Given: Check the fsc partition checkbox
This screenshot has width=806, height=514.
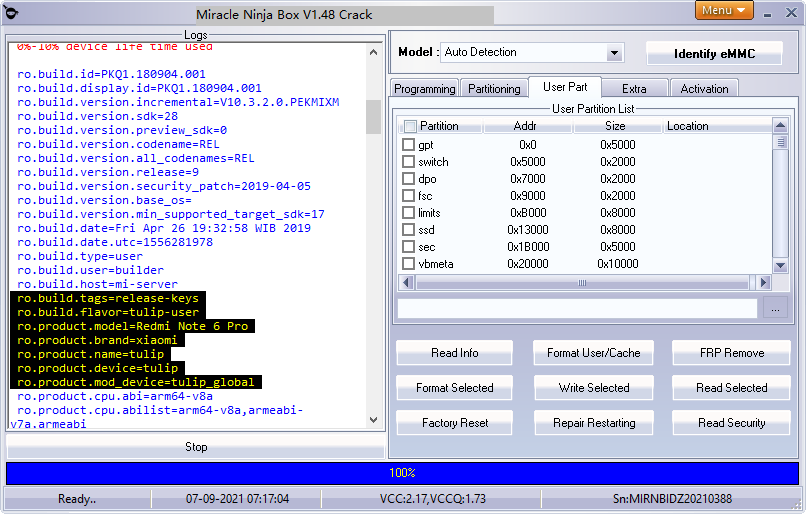Looking at the screenshot, I should (x=408, y=195).
